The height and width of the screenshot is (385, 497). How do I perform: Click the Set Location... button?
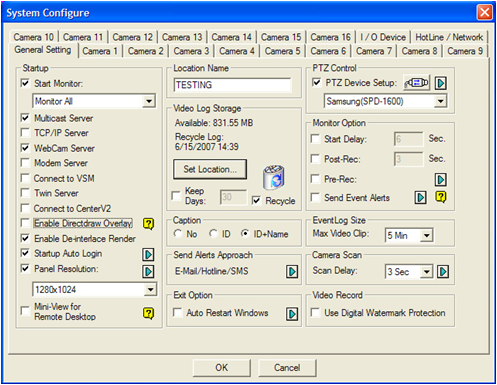[x=210, y=169]
